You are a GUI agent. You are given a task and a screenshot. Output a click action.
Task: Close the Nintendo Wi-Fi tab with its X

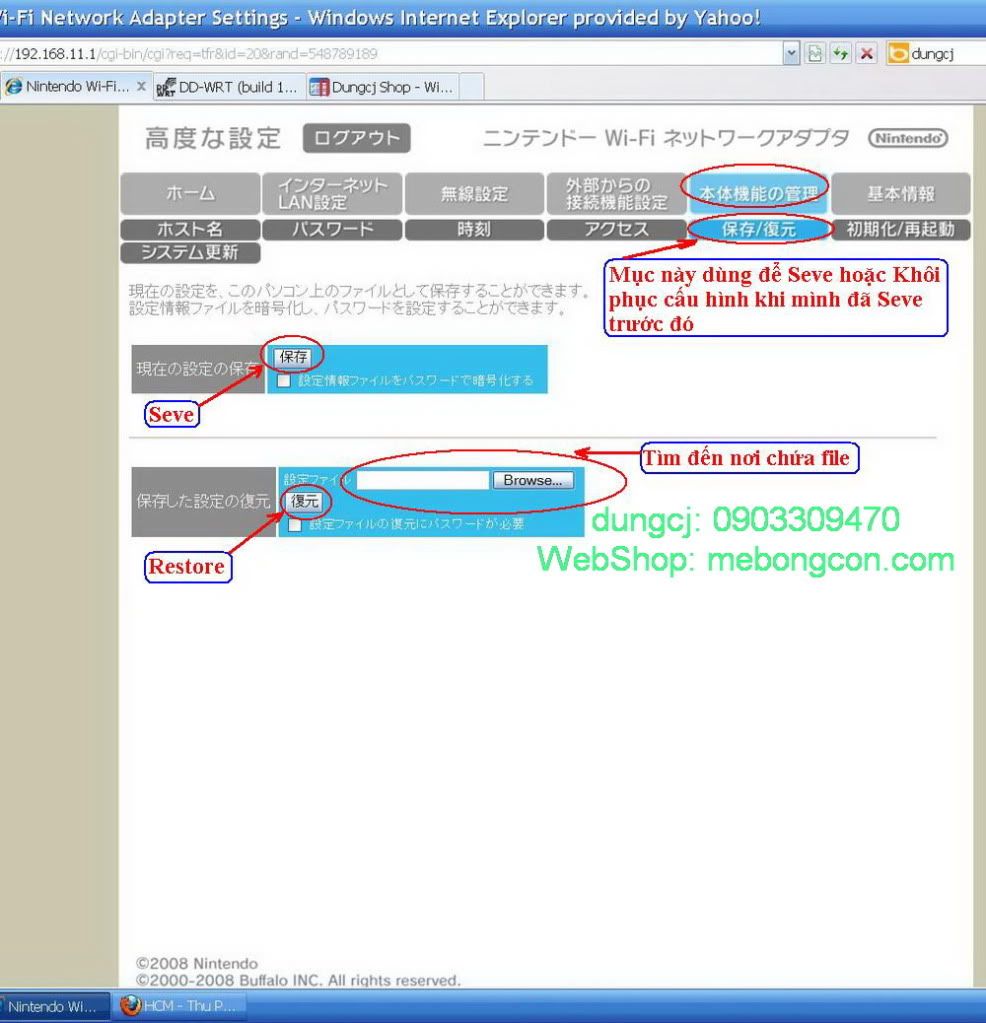click(141, 87)
